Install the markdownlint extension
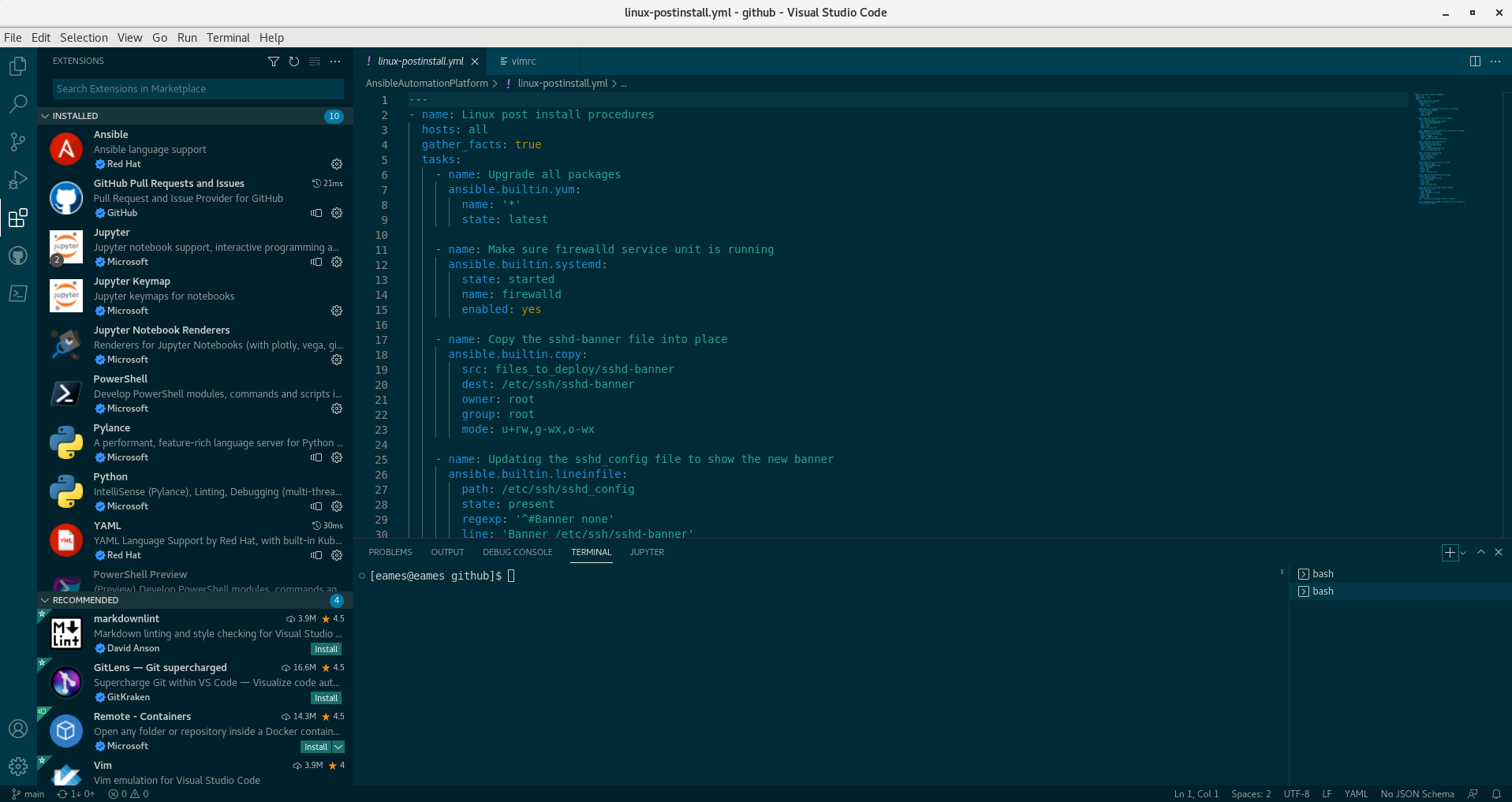The height and width of the screenshot is (802, 1512). pos(326,649)
